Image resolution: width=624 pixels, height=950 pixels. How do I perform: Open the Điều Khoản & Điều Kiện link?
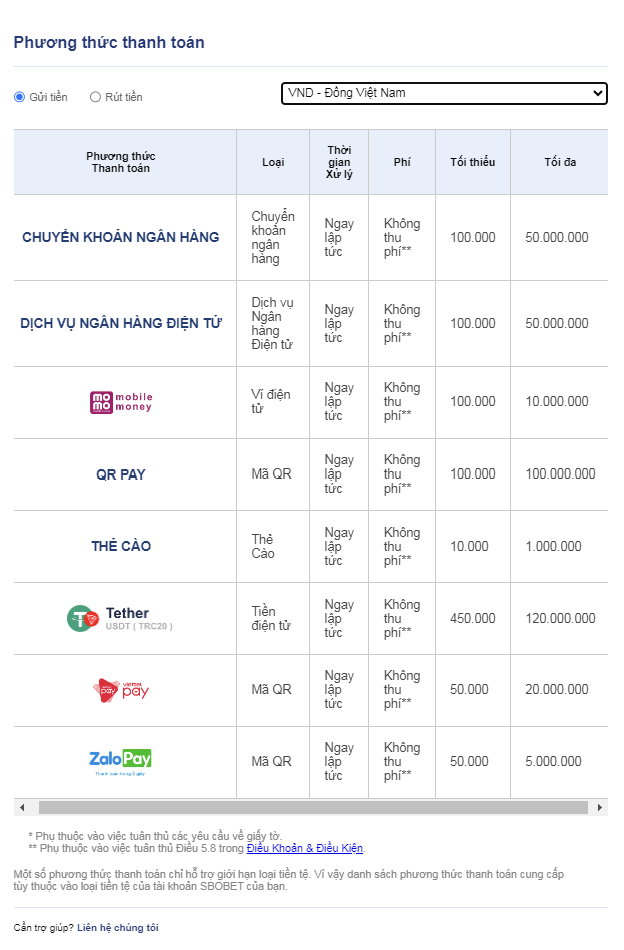tap(305, 849)
